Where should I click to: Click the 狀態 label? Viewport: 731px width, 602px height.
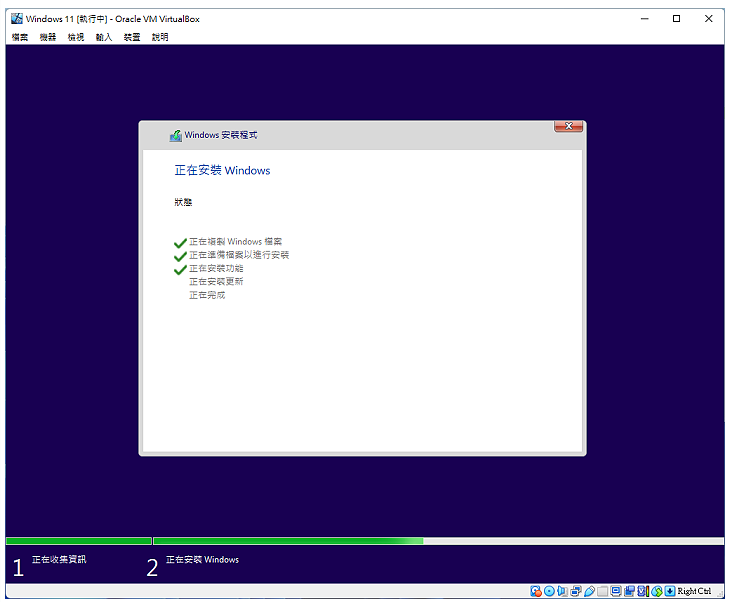(183, 202)
